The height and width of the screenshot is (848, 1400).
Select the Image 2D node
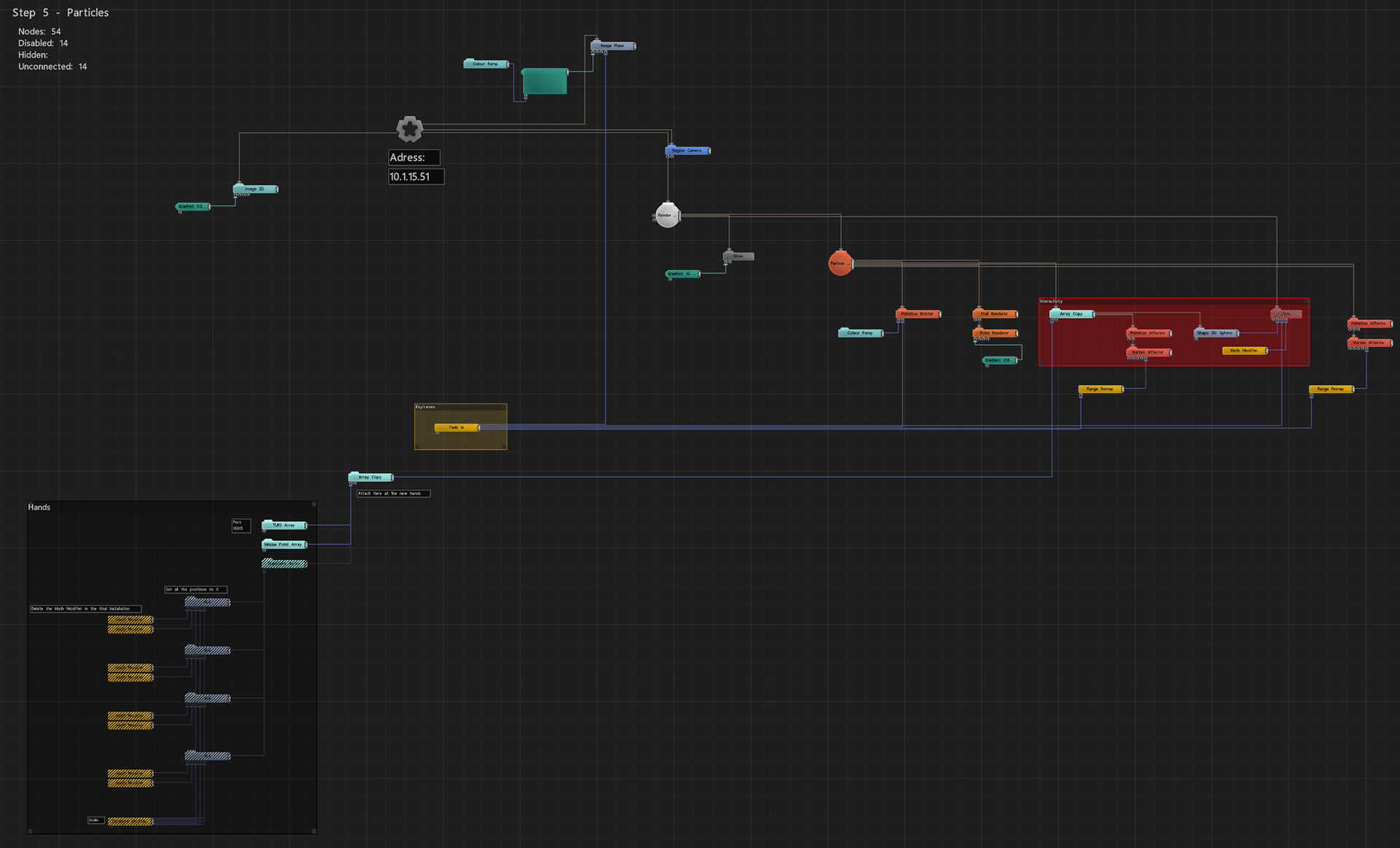(255, 189)
